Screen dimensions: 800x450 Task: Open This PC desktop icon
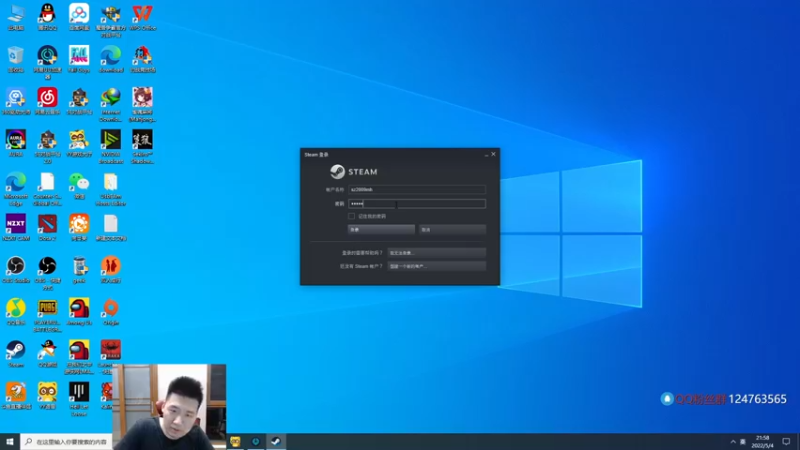16,17
